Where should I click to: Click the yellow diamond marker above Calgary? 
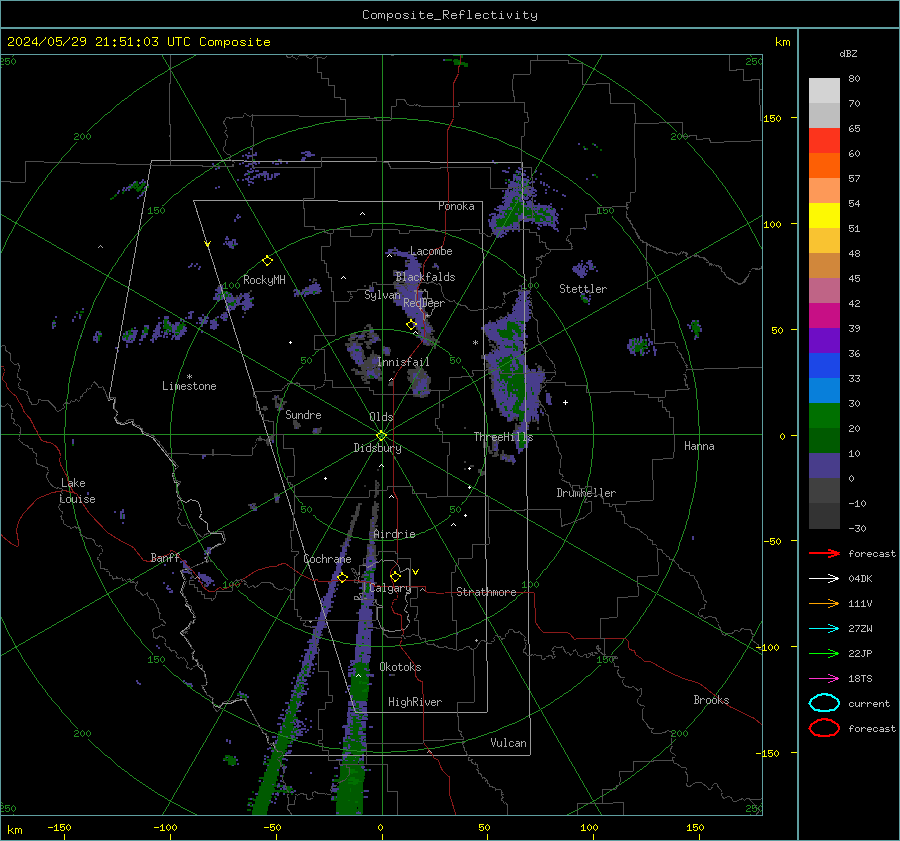pyautogui.click(x=395, y=576)
